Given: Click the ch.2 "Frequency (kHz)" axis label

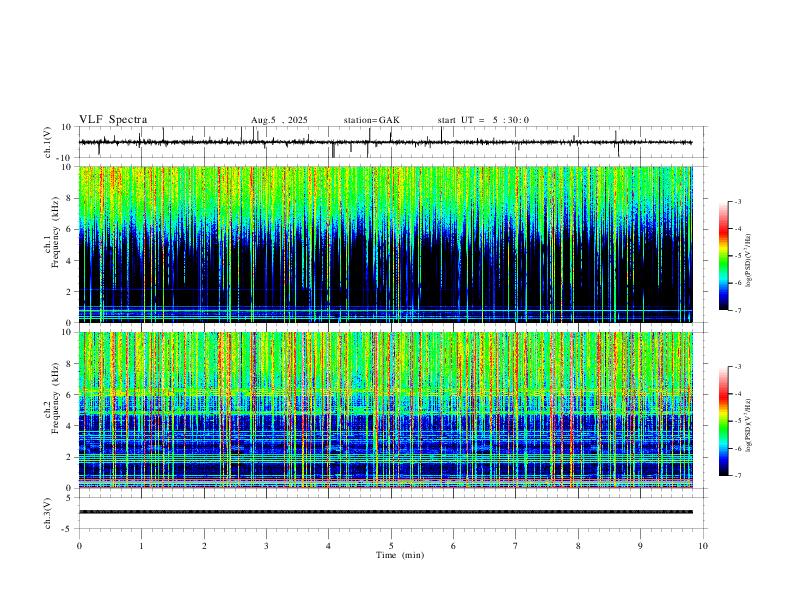Looking at the screenshot, I should pos(55,398).
